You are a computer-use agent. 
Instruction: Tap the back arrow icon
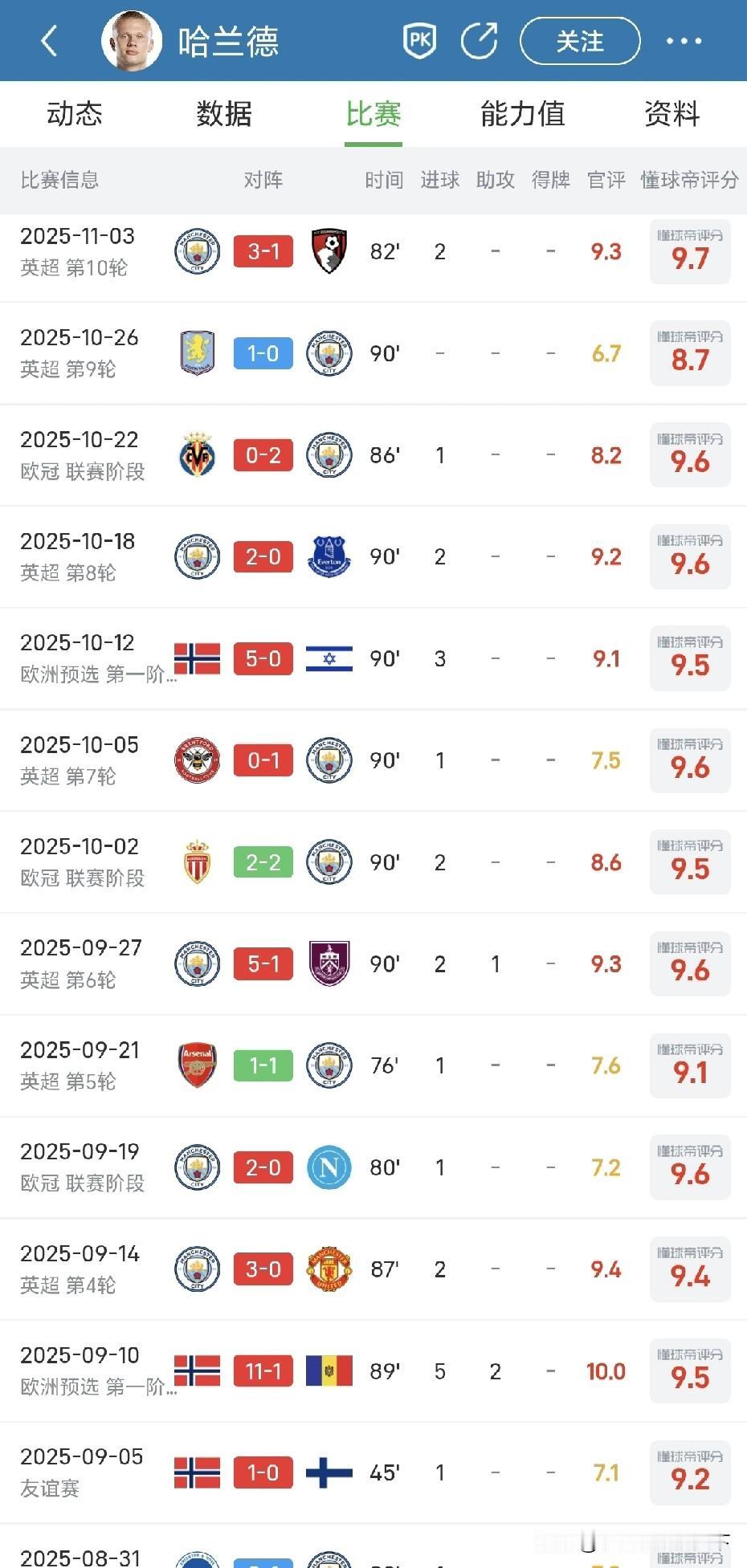[49, 40]
